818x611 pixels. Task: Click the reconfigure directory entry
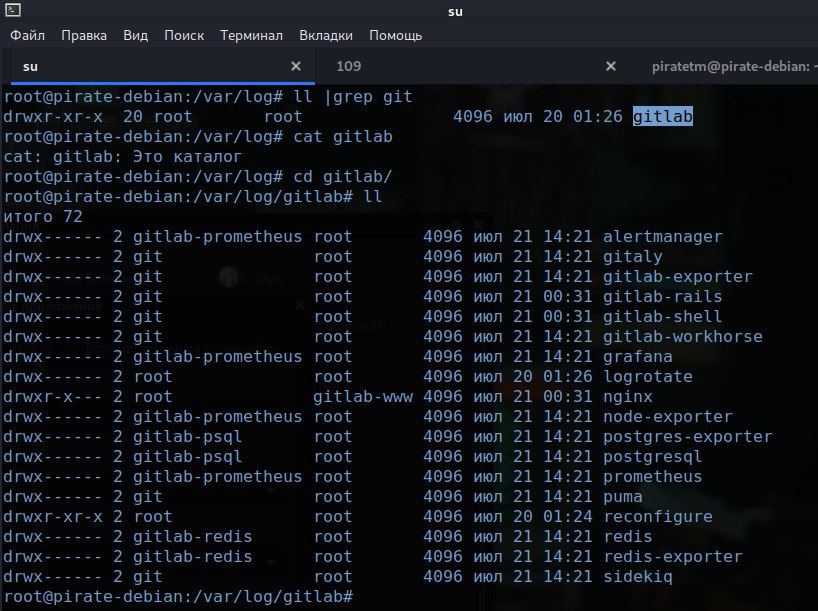(658, 517)
